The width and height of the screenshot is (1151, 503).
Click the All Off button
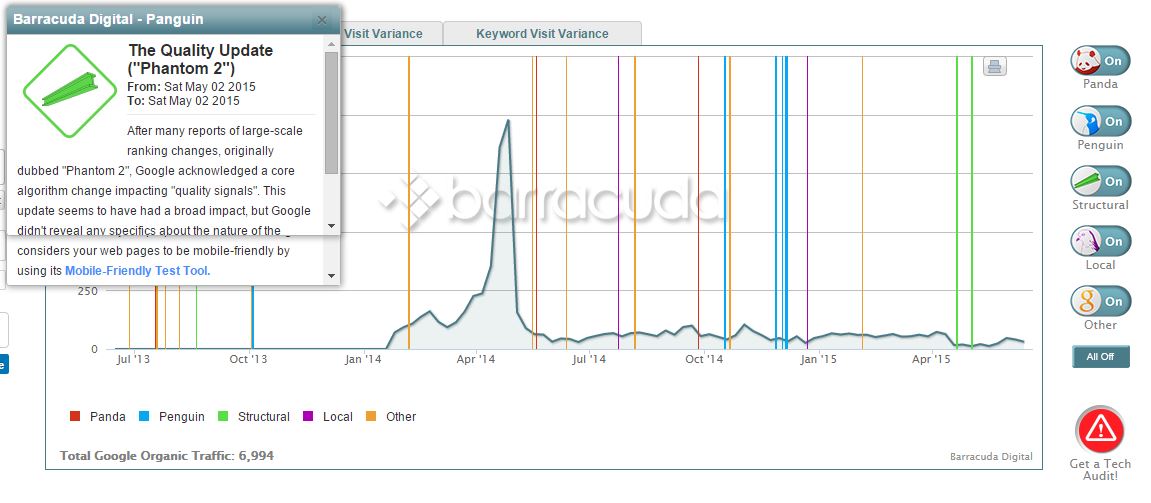(x=1100, y=357)
